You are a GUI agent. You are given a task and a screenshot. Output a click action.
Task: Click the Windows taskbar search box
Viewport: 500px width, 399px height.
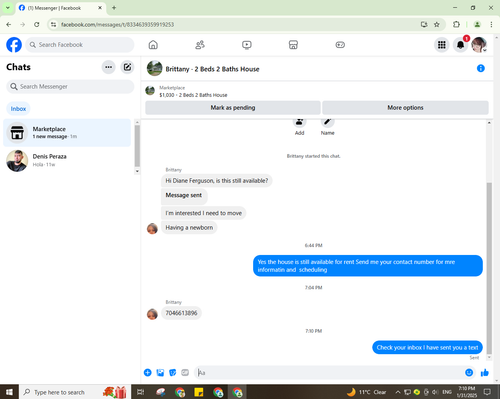tap(75, 392)
